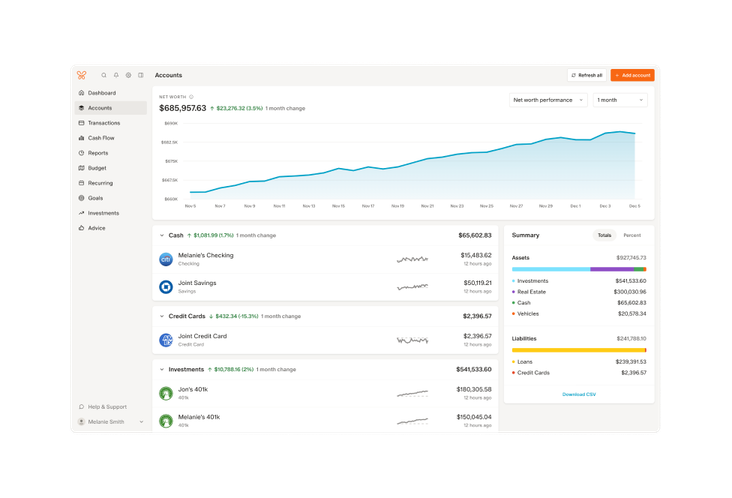Click the Help & Support chat icon

pos(82,407)
